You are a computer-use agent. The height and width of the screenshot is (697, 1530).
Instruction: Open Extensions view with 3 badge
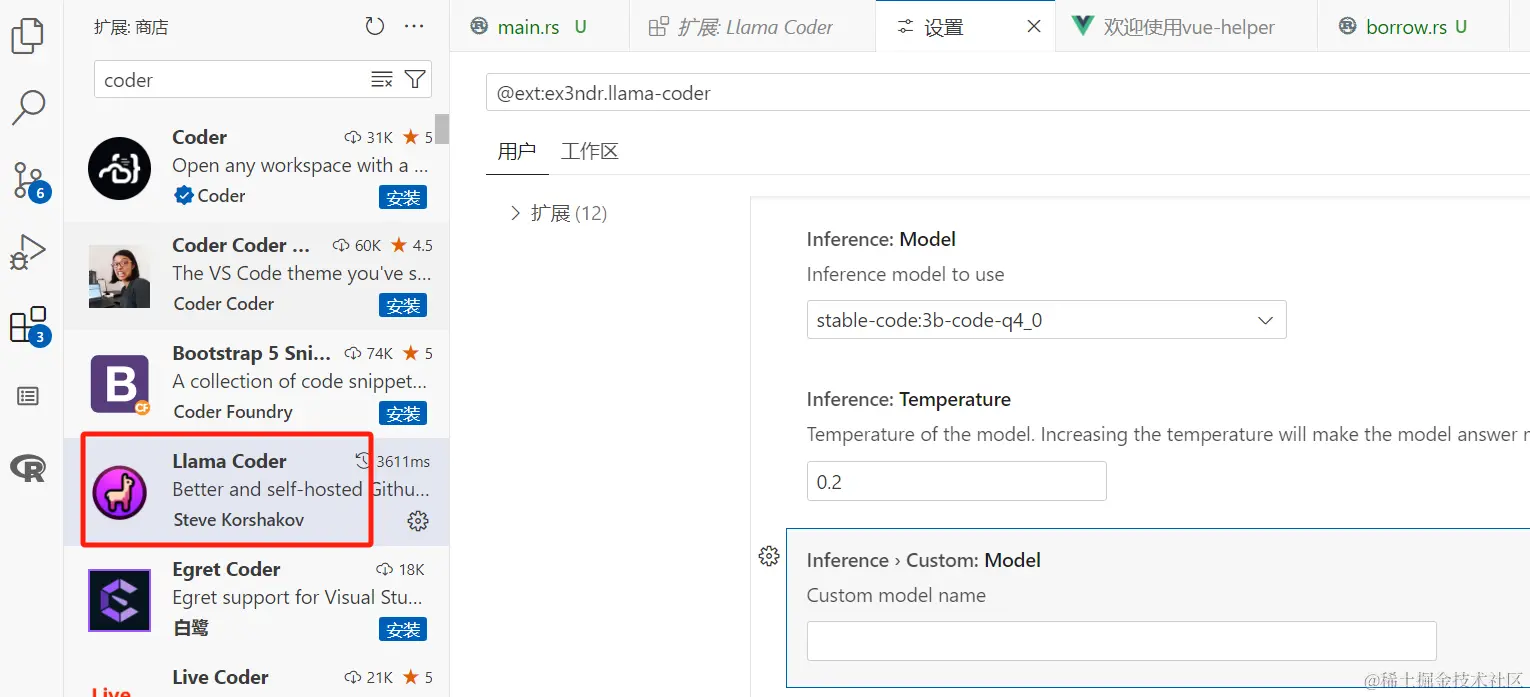click(x=29, y=326)
